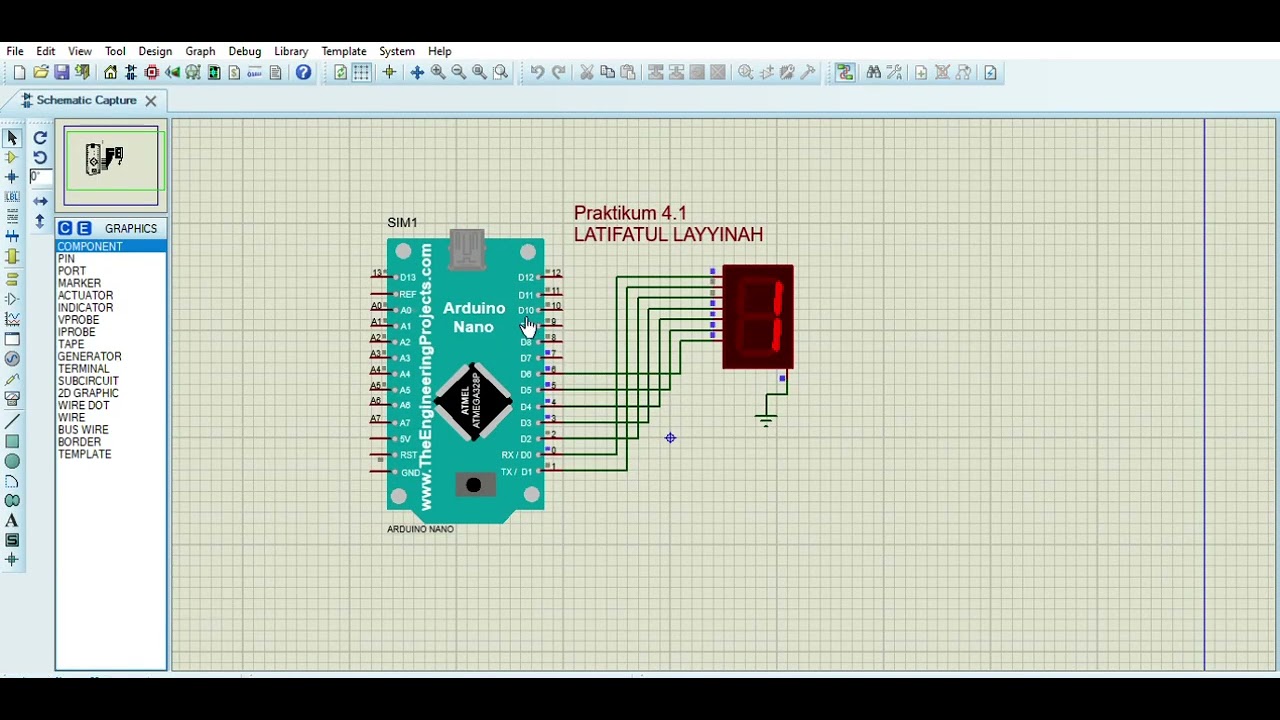Open the Edit menu
This screenshot has height=720, width=1280.
coord(46,51)
